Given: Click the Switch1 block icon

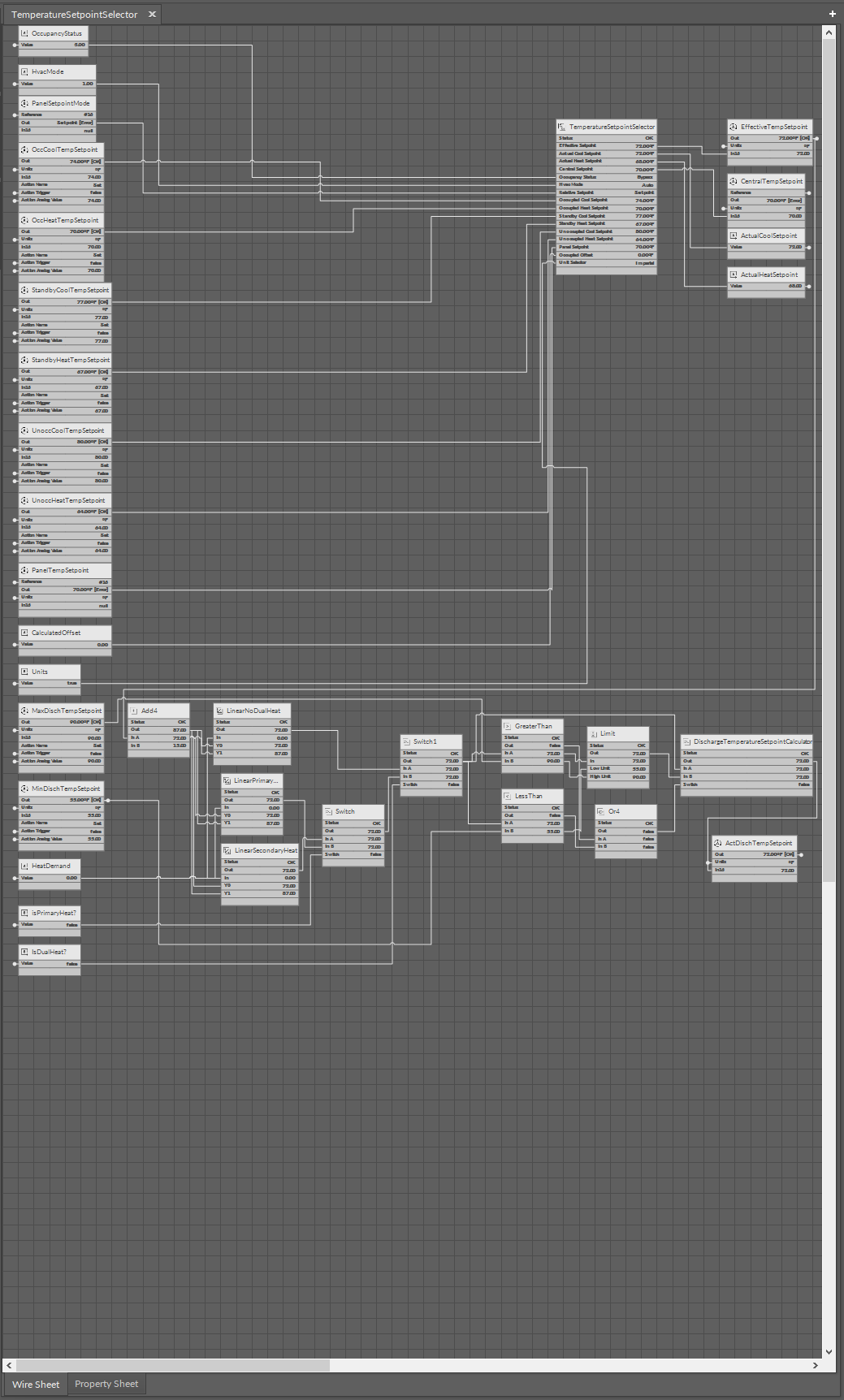Looking at the screenshot, I should (406, 742).
